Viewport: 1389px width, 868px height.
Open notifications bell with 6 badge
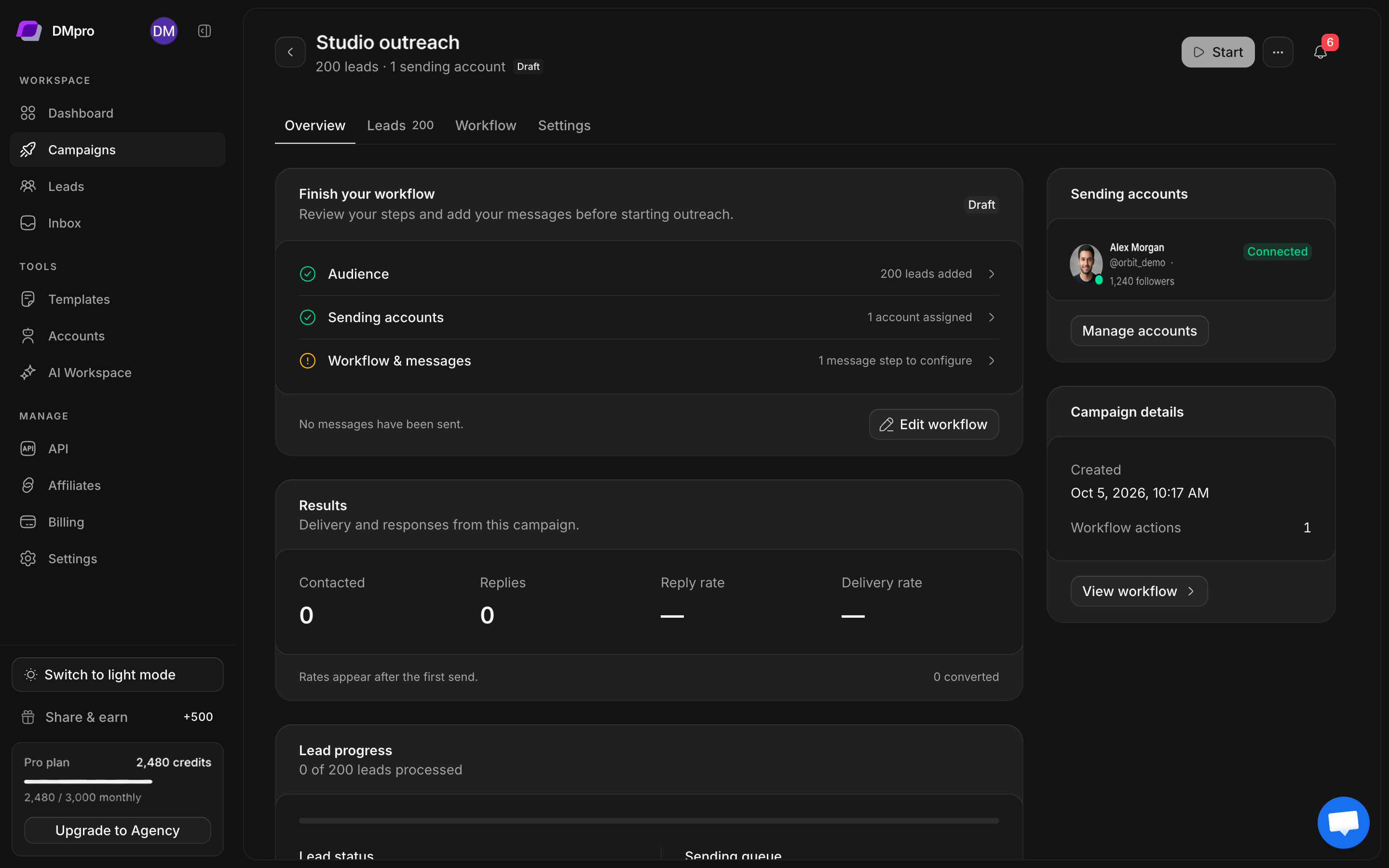1321,52
